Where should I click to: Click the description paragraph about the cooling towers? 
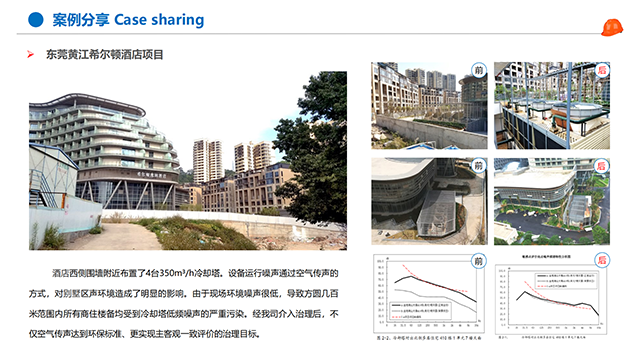(x=184, y=303)
